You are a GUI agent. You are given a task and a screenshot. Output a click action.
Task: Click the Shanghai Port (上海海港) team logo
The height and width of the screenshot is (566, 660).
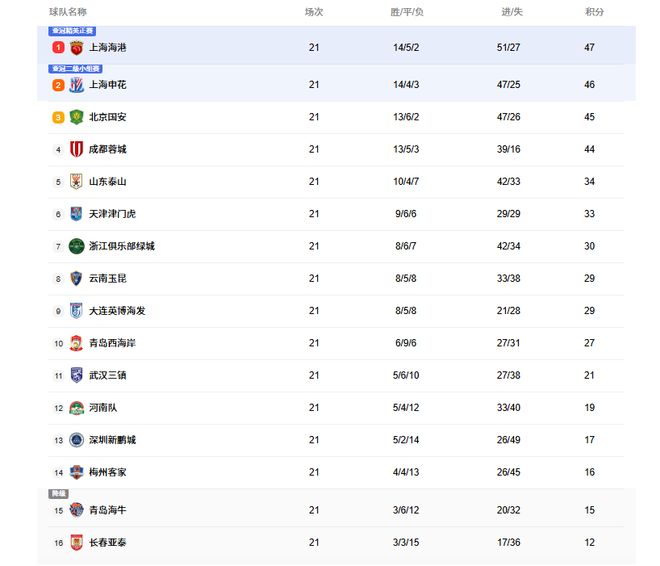click(77, 47)
